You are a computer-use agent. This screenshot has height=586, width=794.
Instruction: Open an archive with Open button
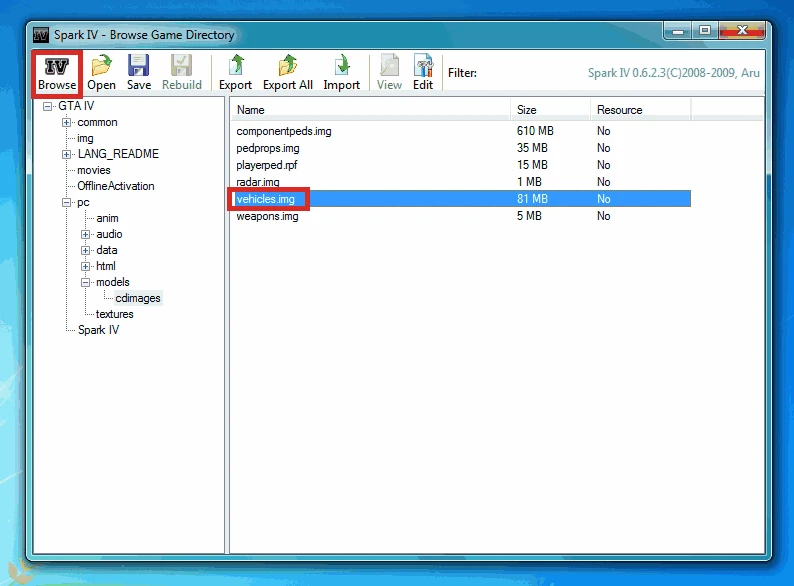point(101,73)
